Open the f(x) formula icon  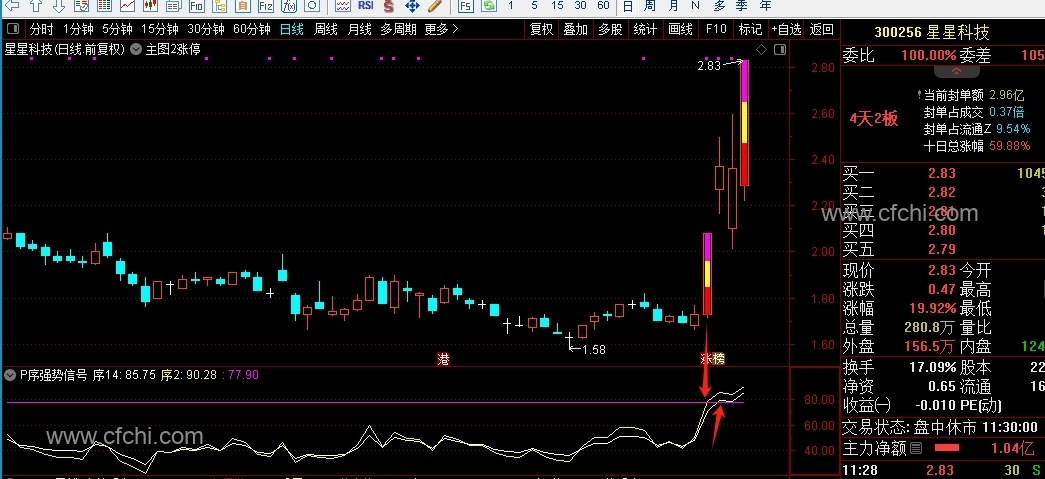[x=289, y=6]
